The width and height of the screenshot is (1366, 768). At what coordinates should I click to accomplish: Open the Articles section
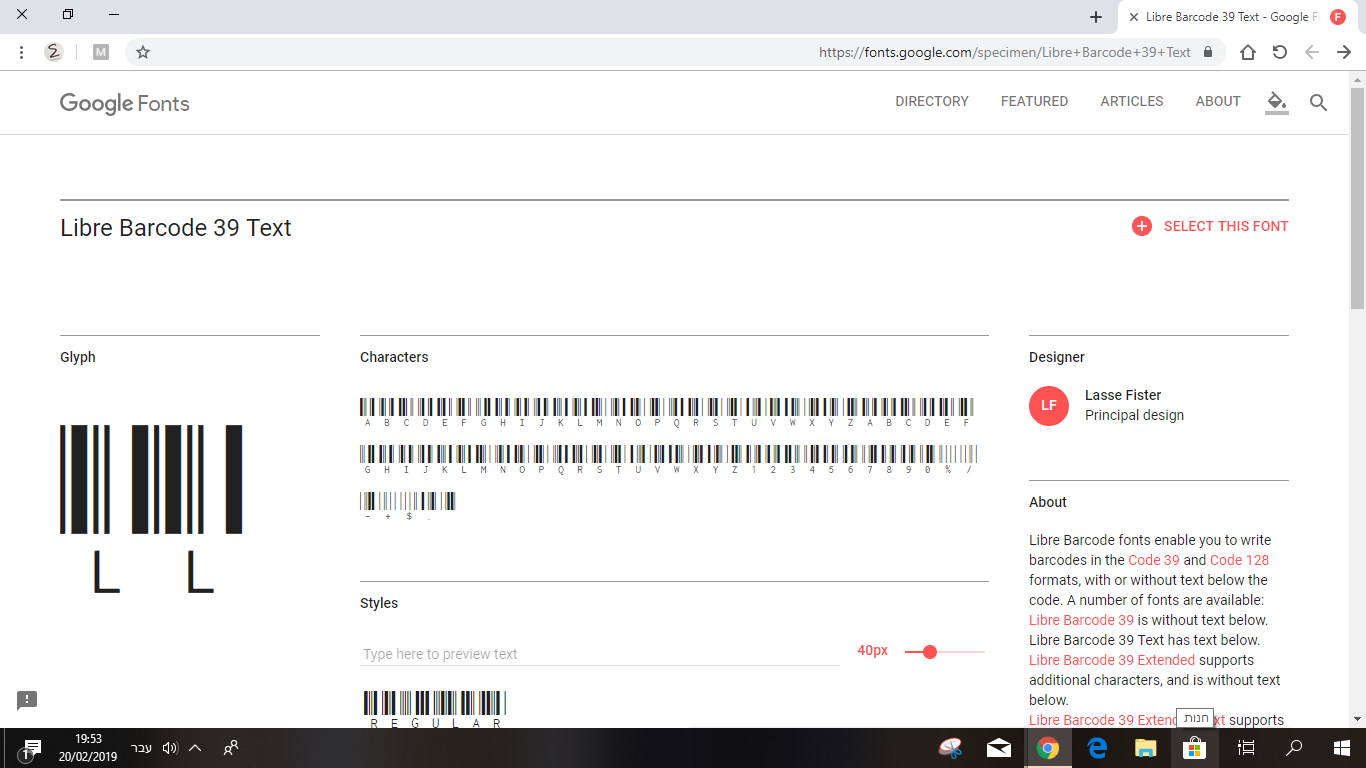(x=1132, y=101)
